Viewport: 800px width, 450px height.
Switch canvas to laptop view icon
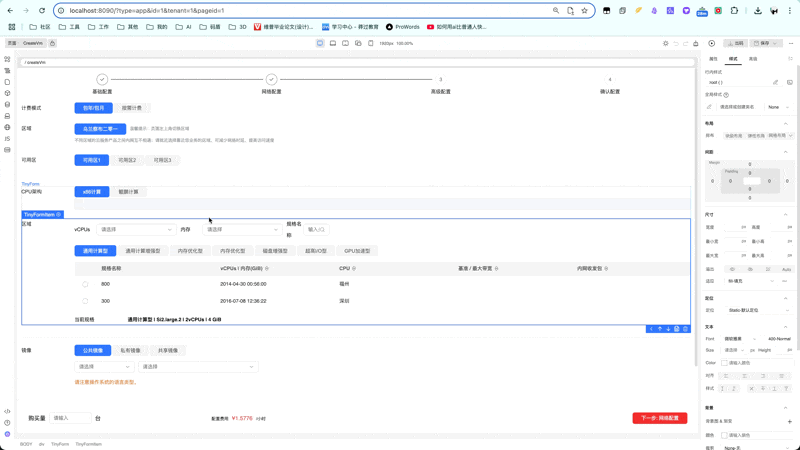click(x=333, y=43)
